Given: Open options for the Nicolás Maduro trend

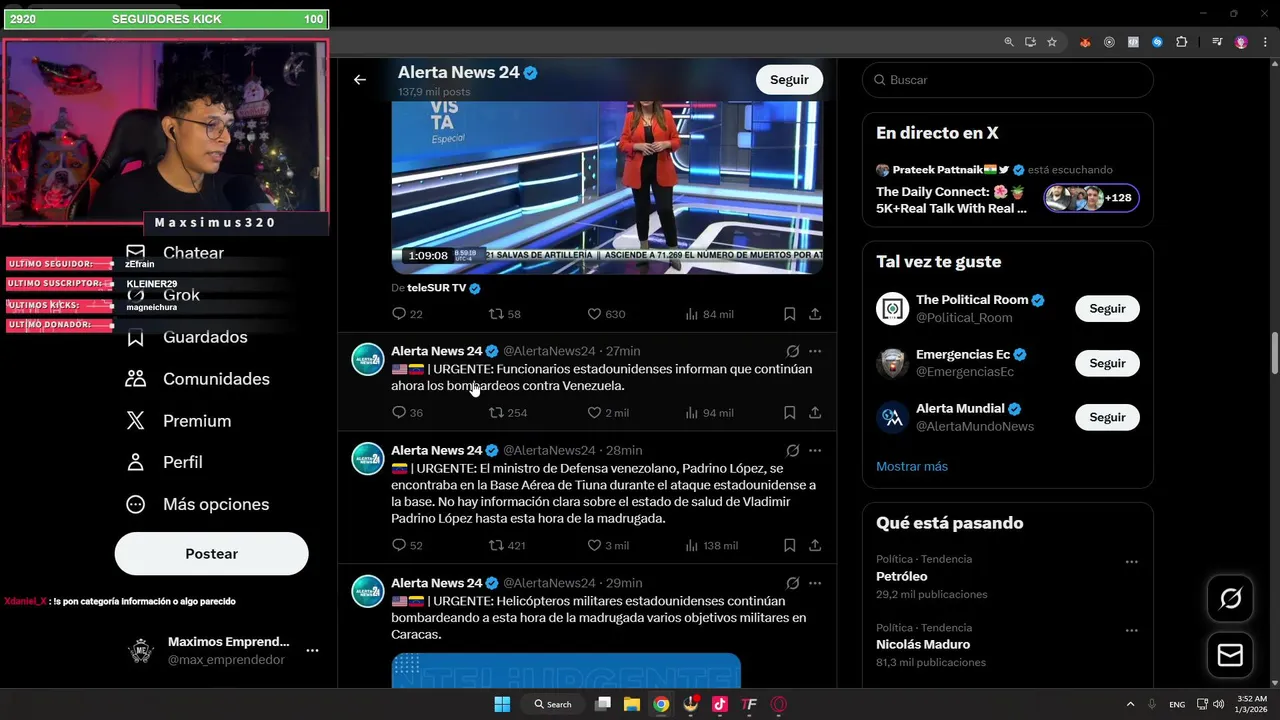Looking at the screenshot, I should coord(1131,630).
